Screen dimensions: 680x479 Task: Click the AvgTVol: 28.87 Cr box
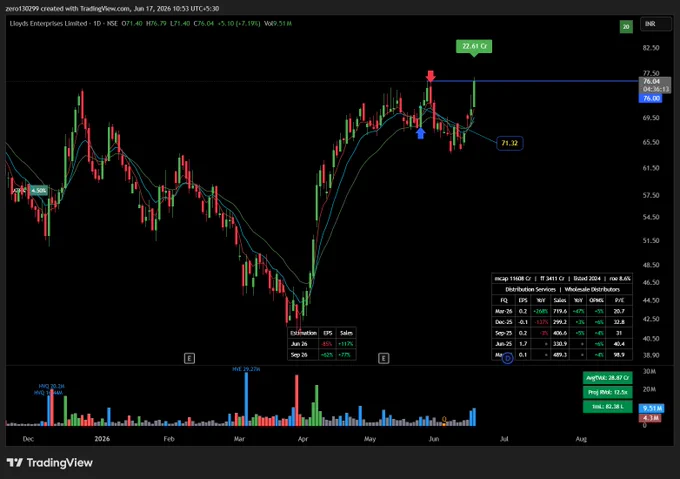[607, 378]
